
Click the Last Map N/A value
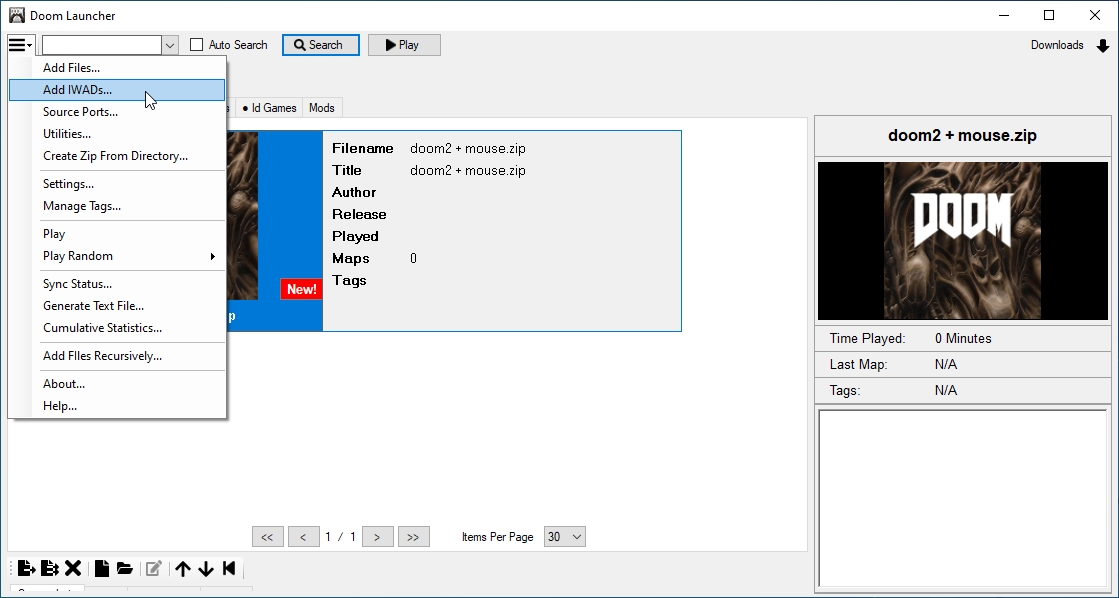(x=946, y=365)
